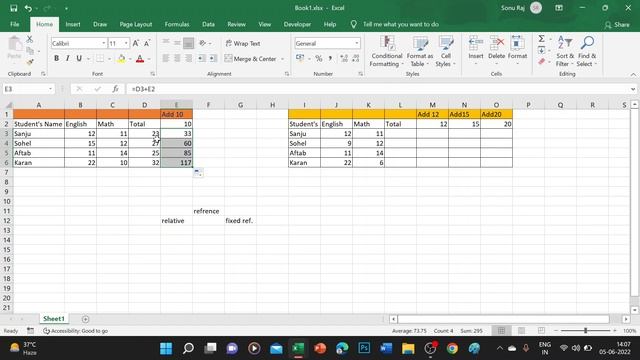
Task: Open Sort & Filter
Action: [565, 51]
